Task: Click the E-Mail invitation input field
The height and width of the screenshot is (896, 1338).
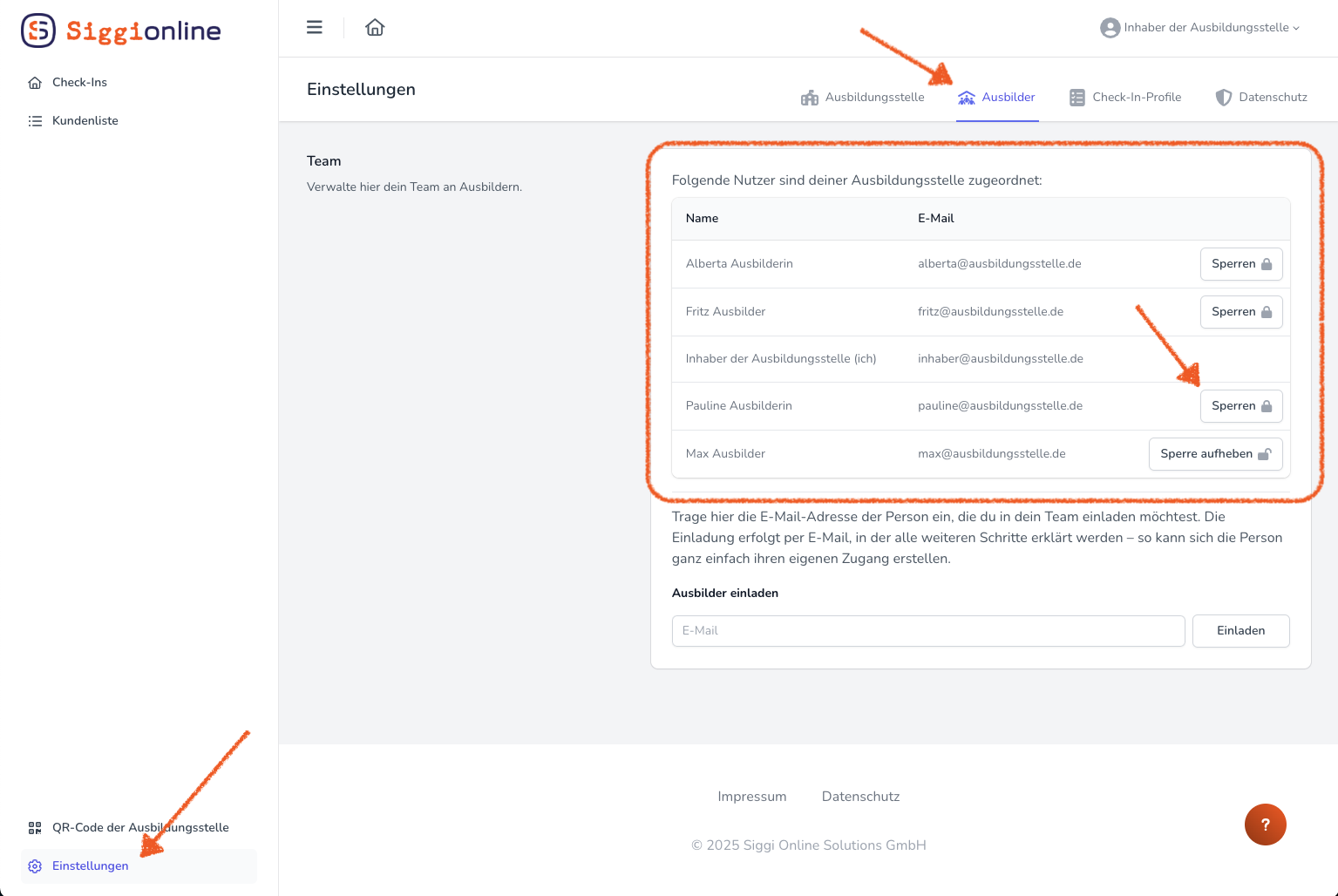Action: (x=927, y=631)
